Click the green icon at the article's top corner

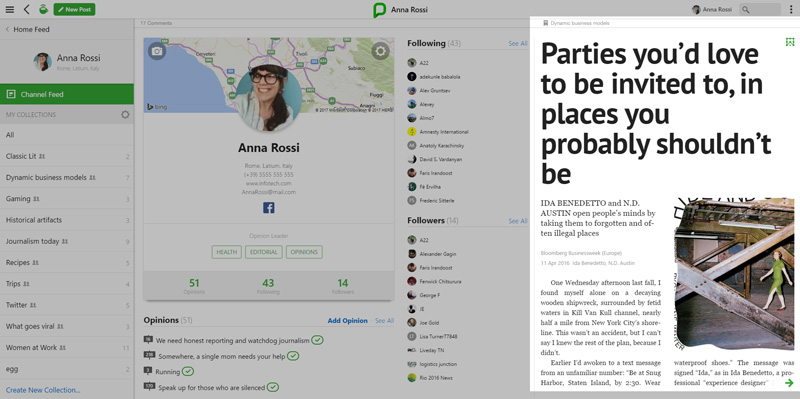click(x=790, y=42)
